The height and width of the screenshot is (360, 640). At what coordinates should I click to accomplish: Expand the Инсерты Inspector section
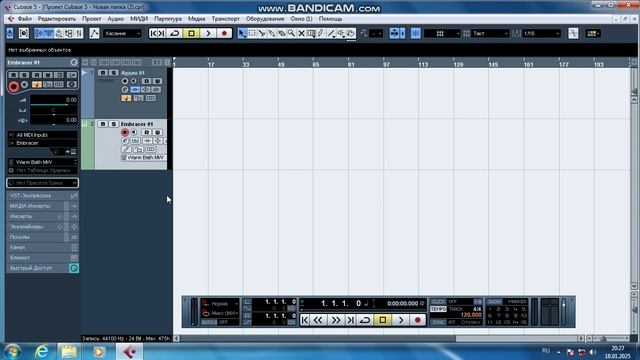[x=42, y=216]
